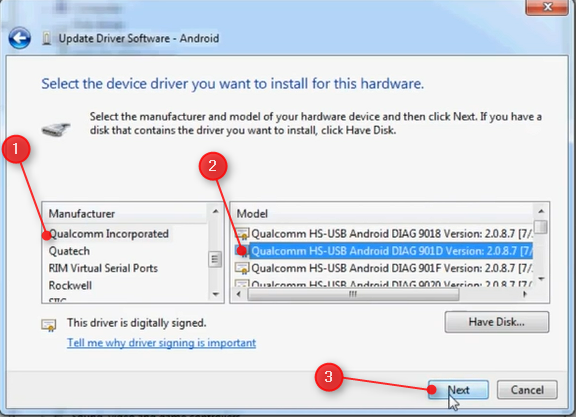Click Model list horizontal scrollbar thumb
Image resolution: width=576 pixels, height=417 pixels.
coord(353,294)
